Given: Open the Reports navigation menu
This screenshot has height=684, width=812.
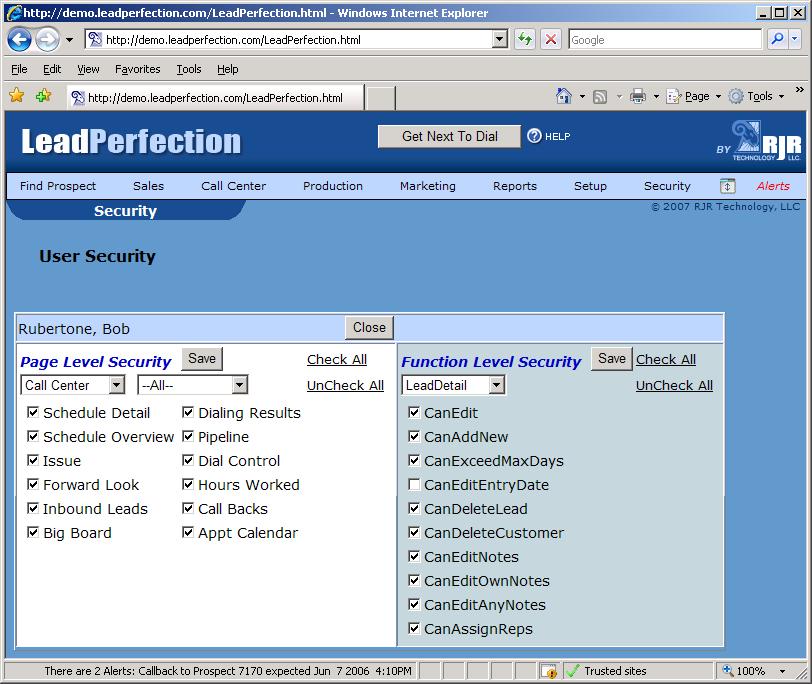Looking at the screenshot, I should (515, 186).
